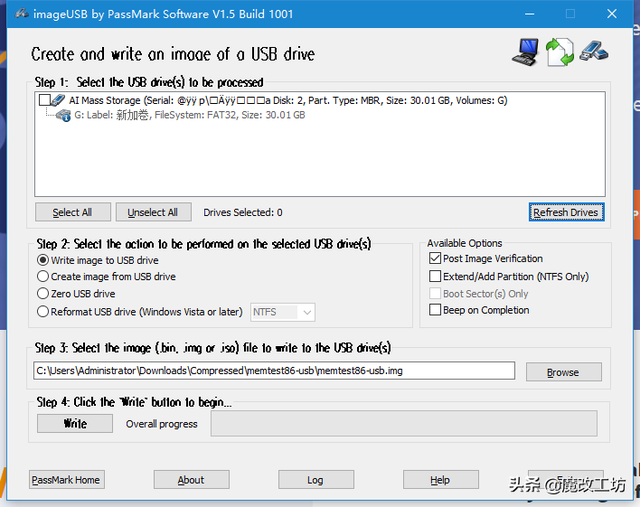Click the G: volume info icon
Viewport: 640px width, 507px height.
pos(63,116)
